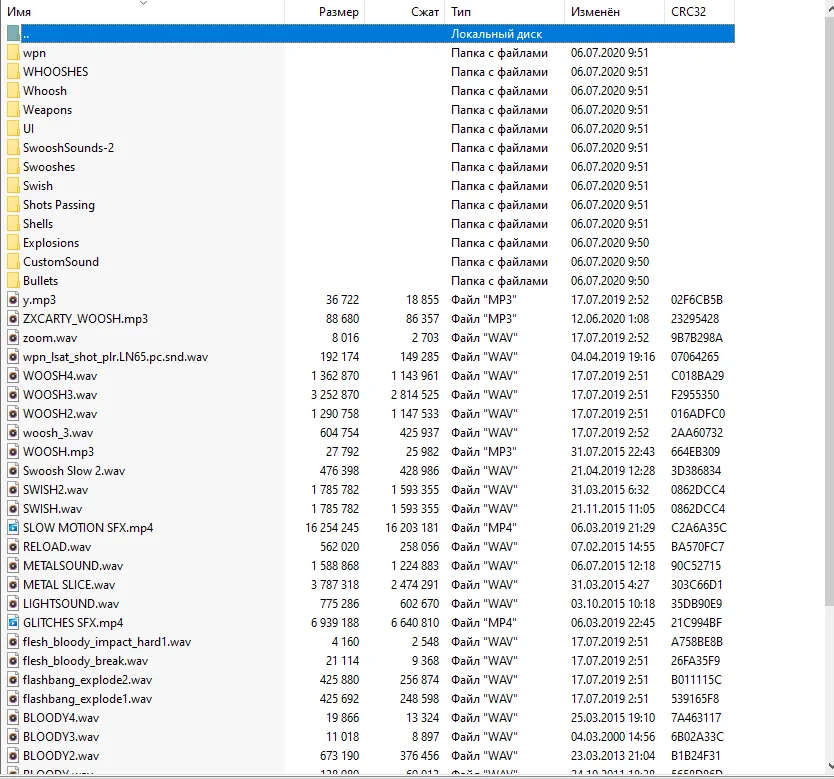Select the LIGHTSOUND.wav file name

(x=71, y=604)
